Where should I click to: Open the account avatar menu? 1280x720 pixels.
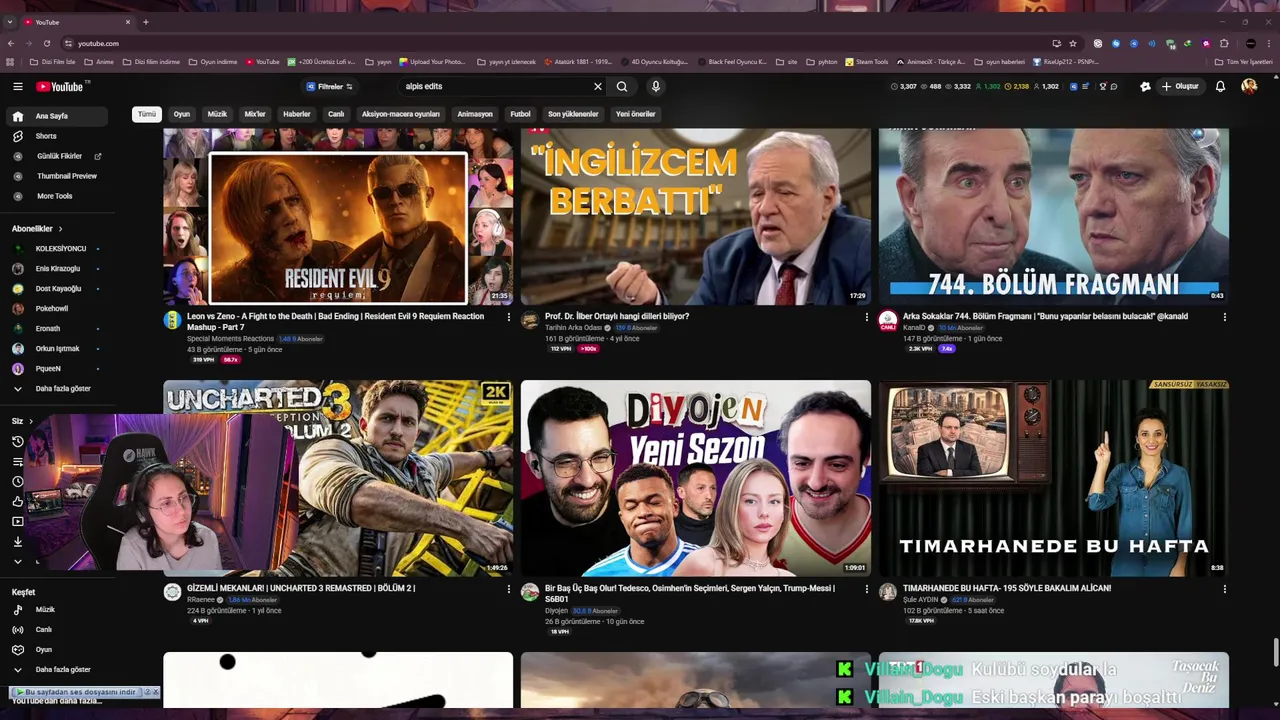pos(1249,87)
